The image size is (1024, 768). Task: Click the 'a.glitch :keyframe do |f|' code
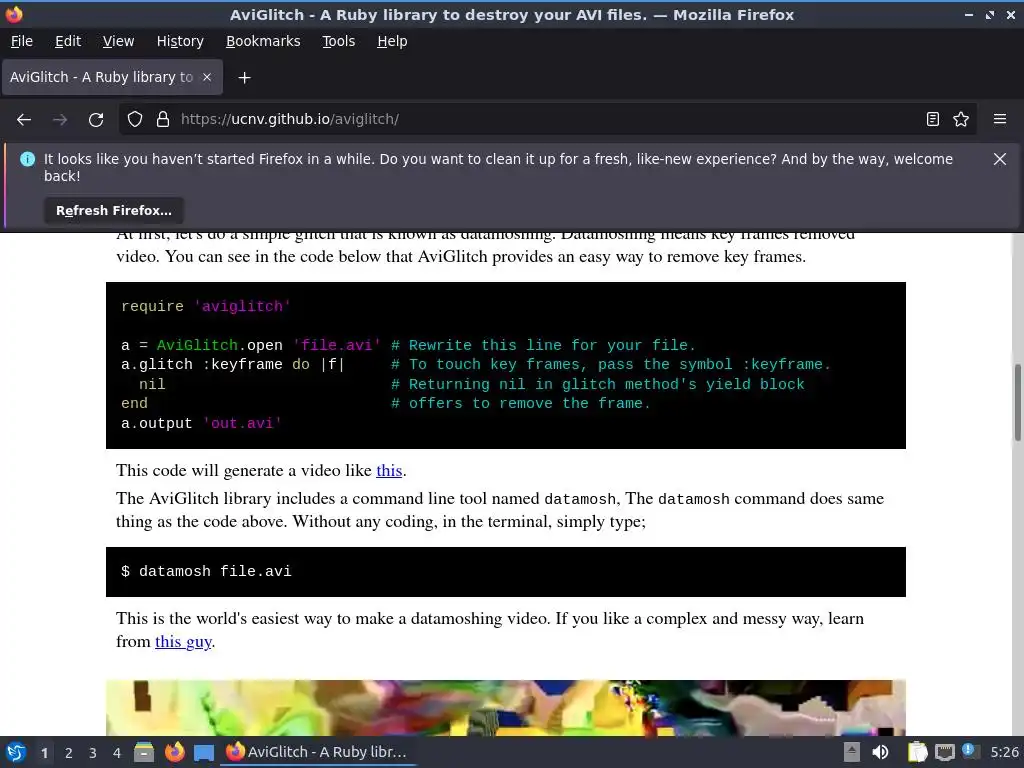click(x=232, y=364)
